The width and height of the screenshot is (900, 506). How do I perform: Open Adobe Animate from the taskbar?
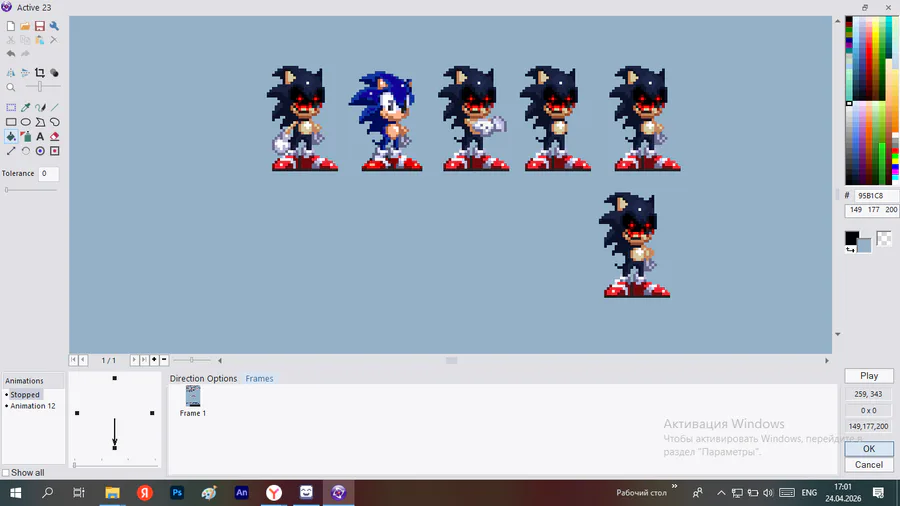pos(242,492)
